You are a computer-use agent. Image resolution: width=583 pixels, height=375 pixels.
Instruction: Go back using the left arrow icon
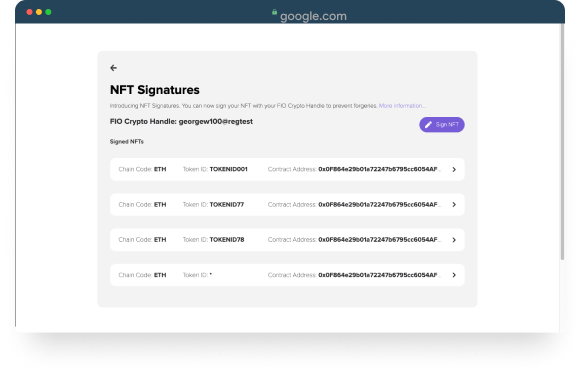tap(113, 68)
